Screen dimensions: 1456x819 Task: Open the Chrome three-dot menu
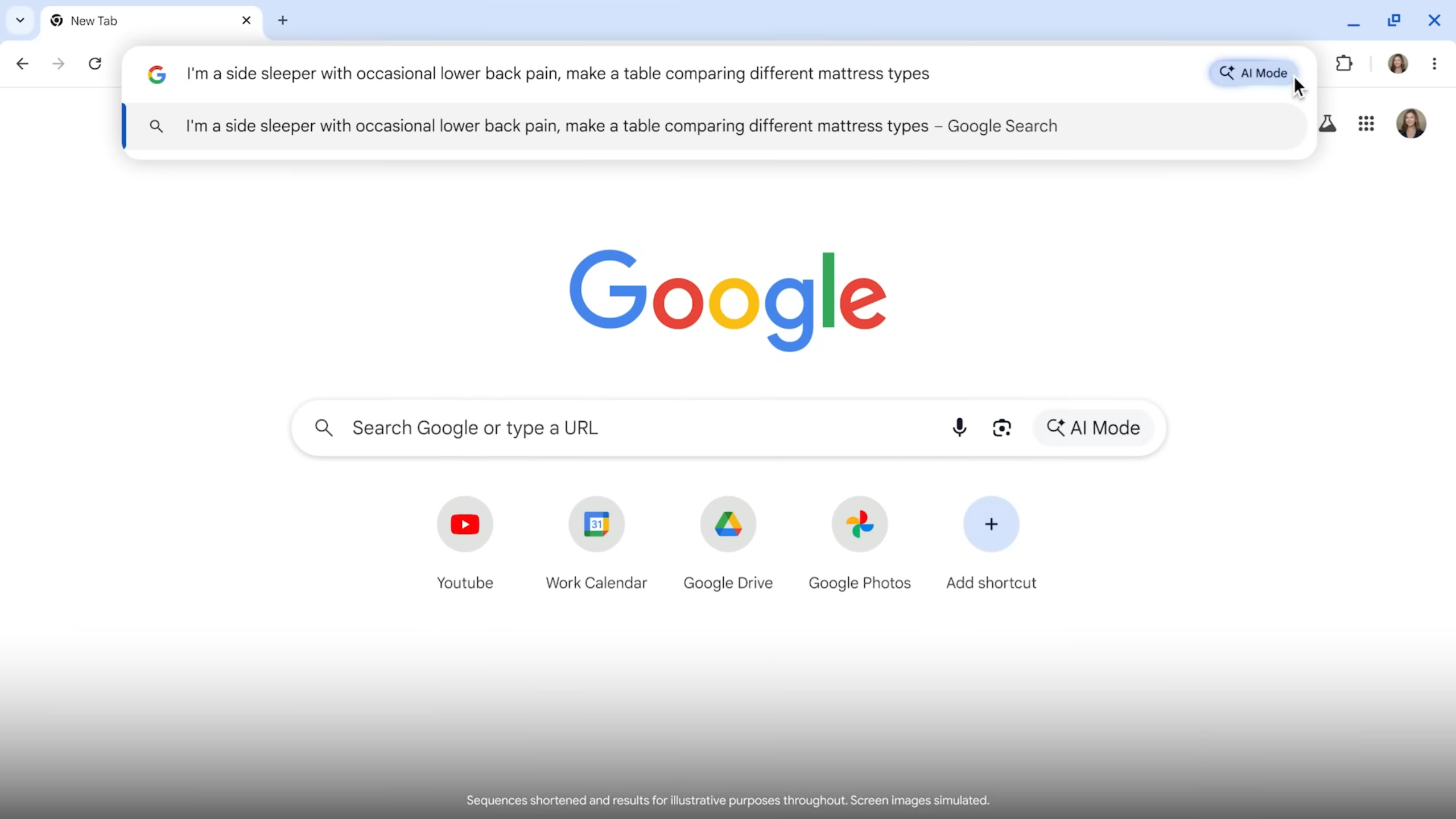tap(1434, 63)
